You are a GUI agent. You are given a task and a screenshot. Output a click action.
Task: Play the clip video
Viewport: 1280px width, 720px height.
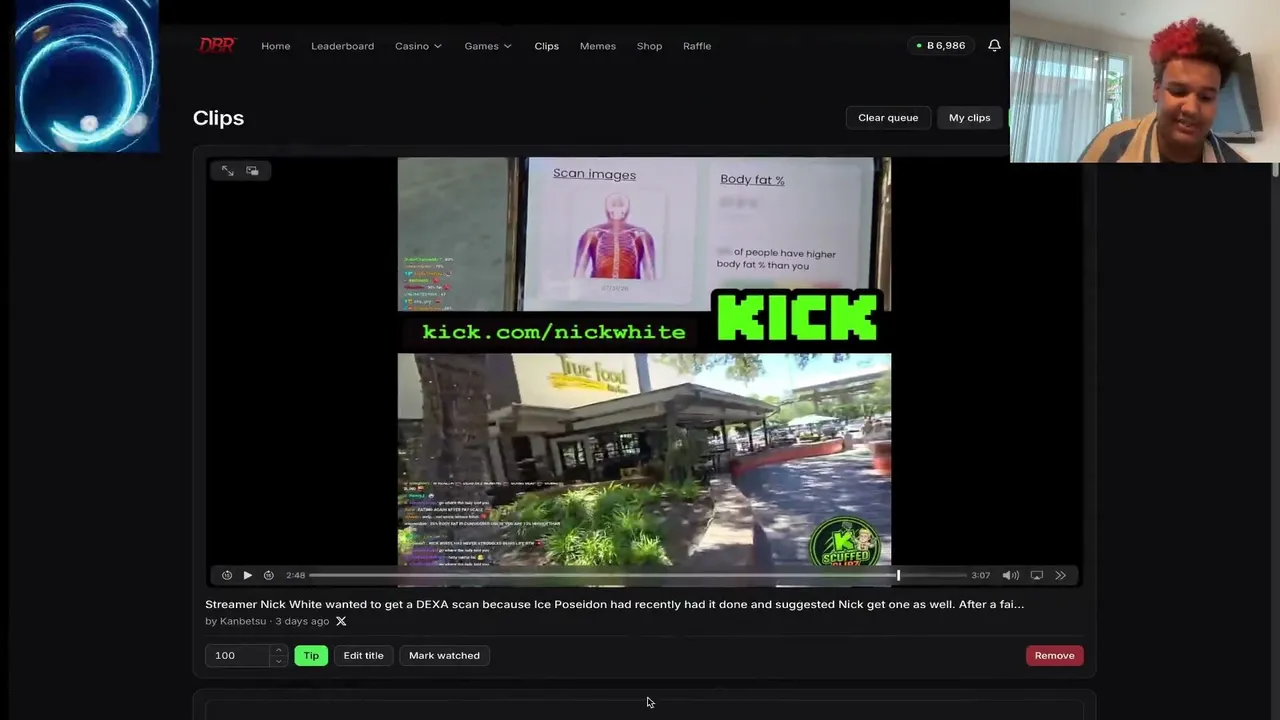tap(248, 575)
